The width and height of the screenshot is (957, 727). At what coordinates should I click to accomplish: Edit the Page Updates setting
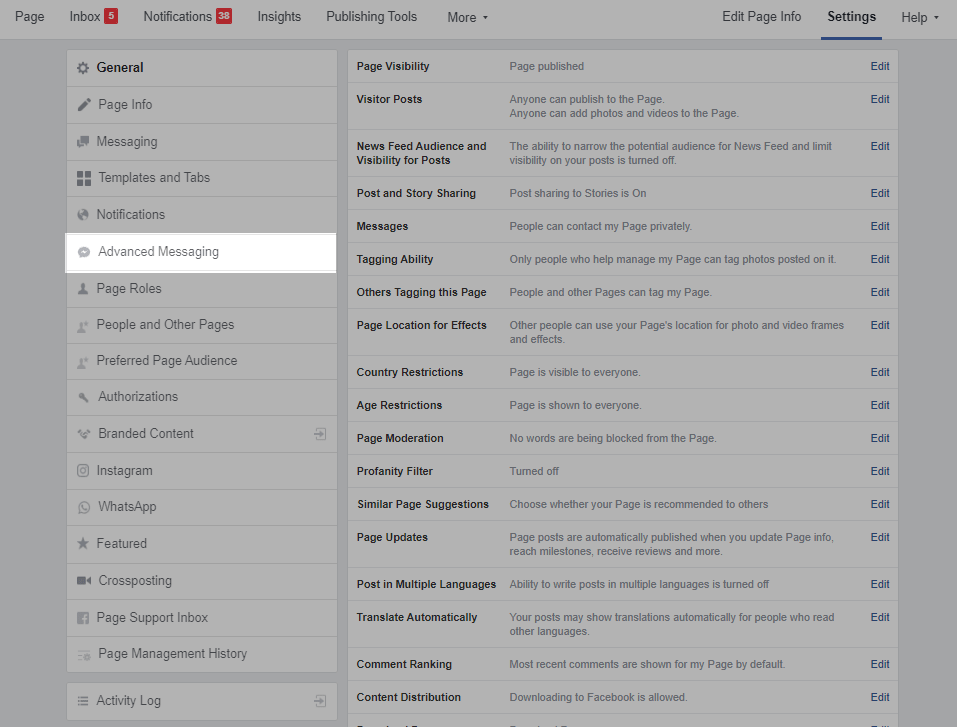click(879, 537)
